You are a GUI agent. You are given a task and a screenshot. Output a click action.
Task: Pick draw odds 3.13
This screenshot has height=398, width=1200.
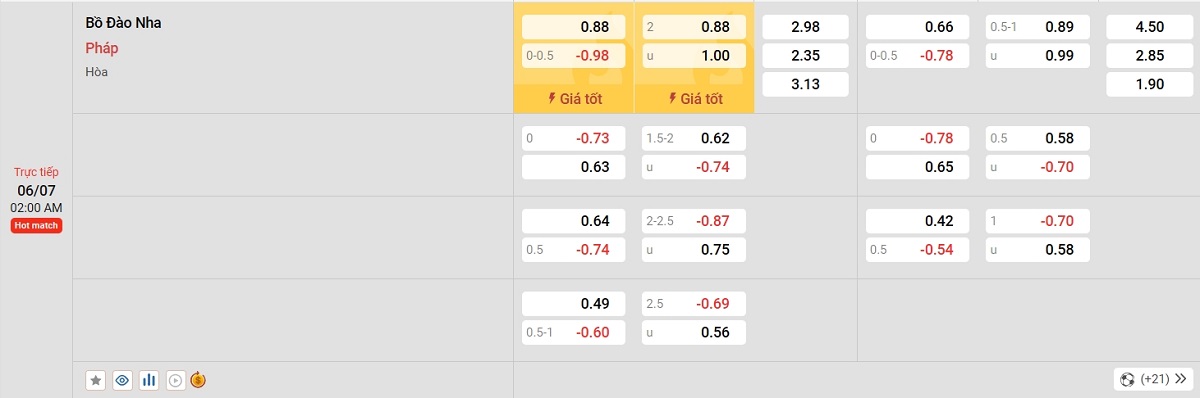pyautogui.click(x=805, y=84)
